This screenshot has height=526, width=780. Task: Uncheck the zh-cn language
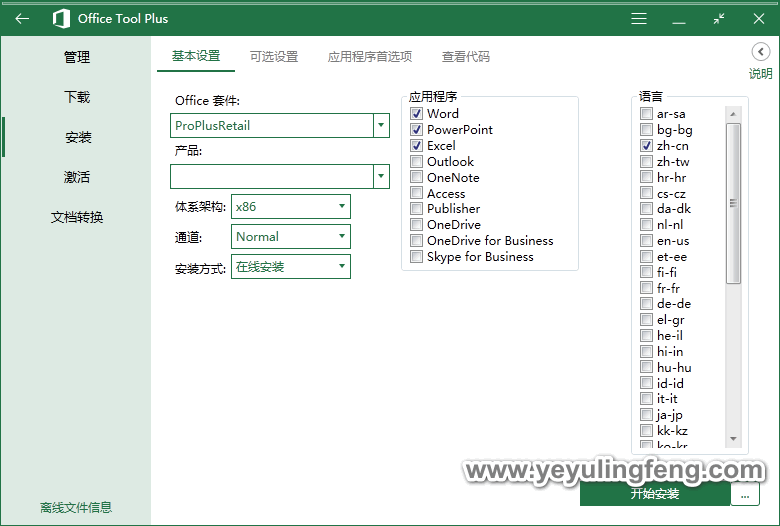coord(646,146)
